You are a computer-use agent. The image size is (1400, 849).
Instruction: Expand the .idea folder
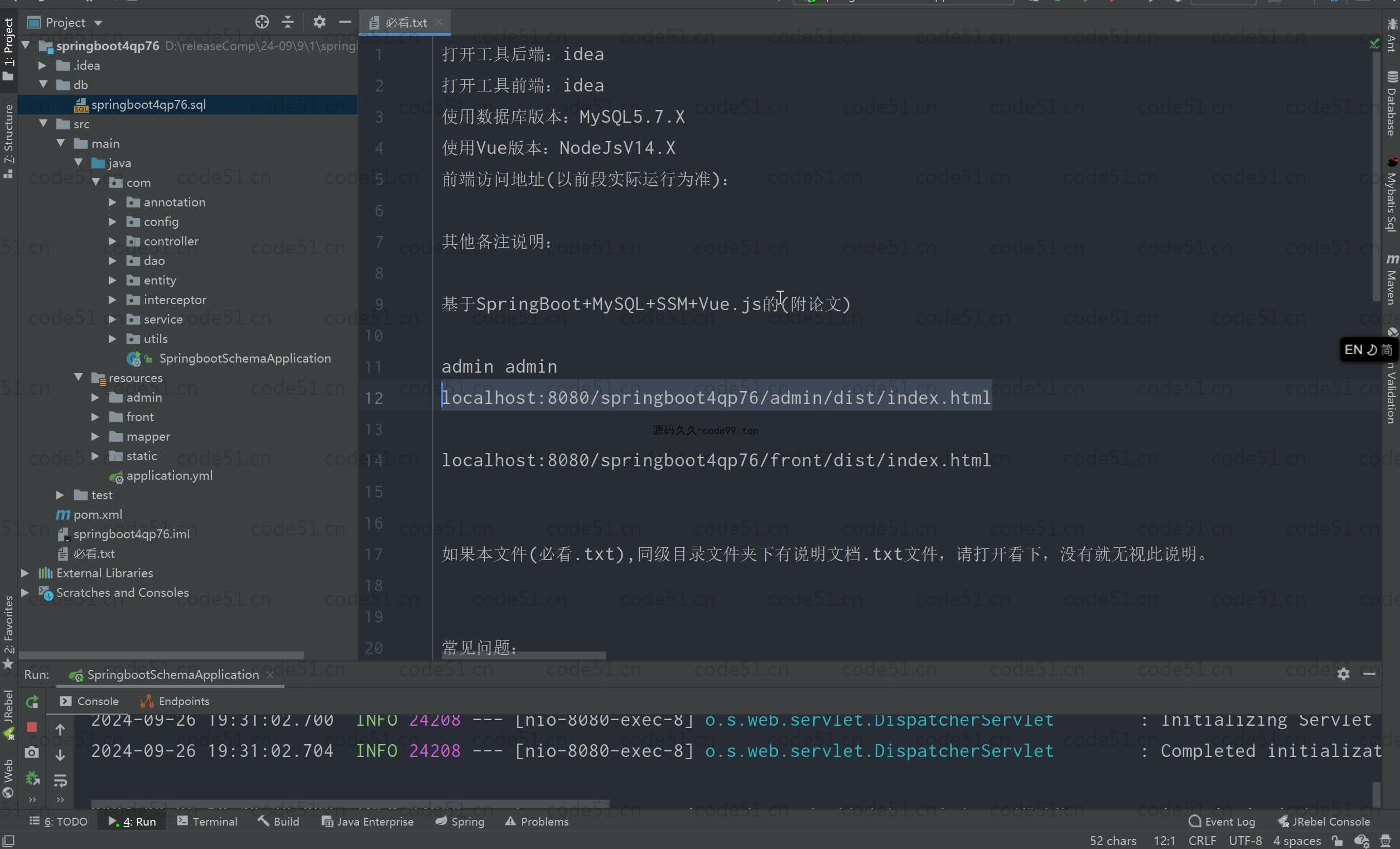click(42, 65)
